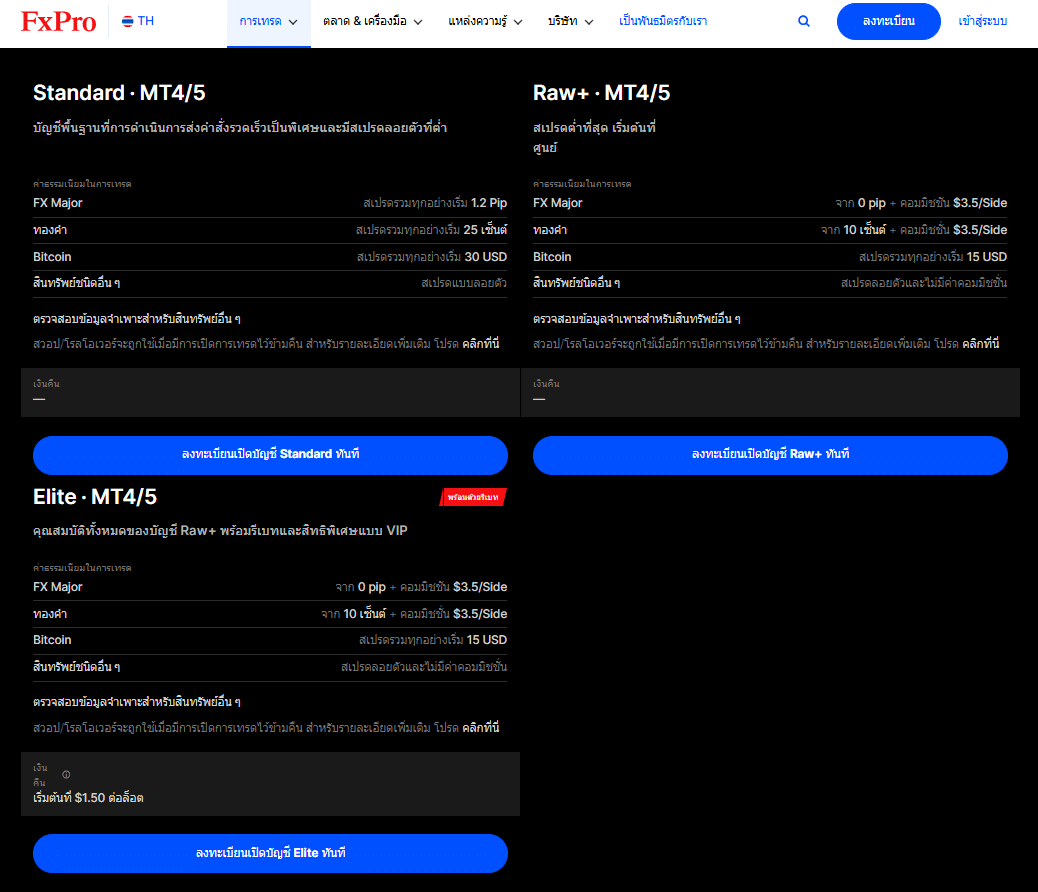The width and height of the screenshot is (1038, 892).
Task: Expand the การเทรด menu chevron
Action: (293, 22)
